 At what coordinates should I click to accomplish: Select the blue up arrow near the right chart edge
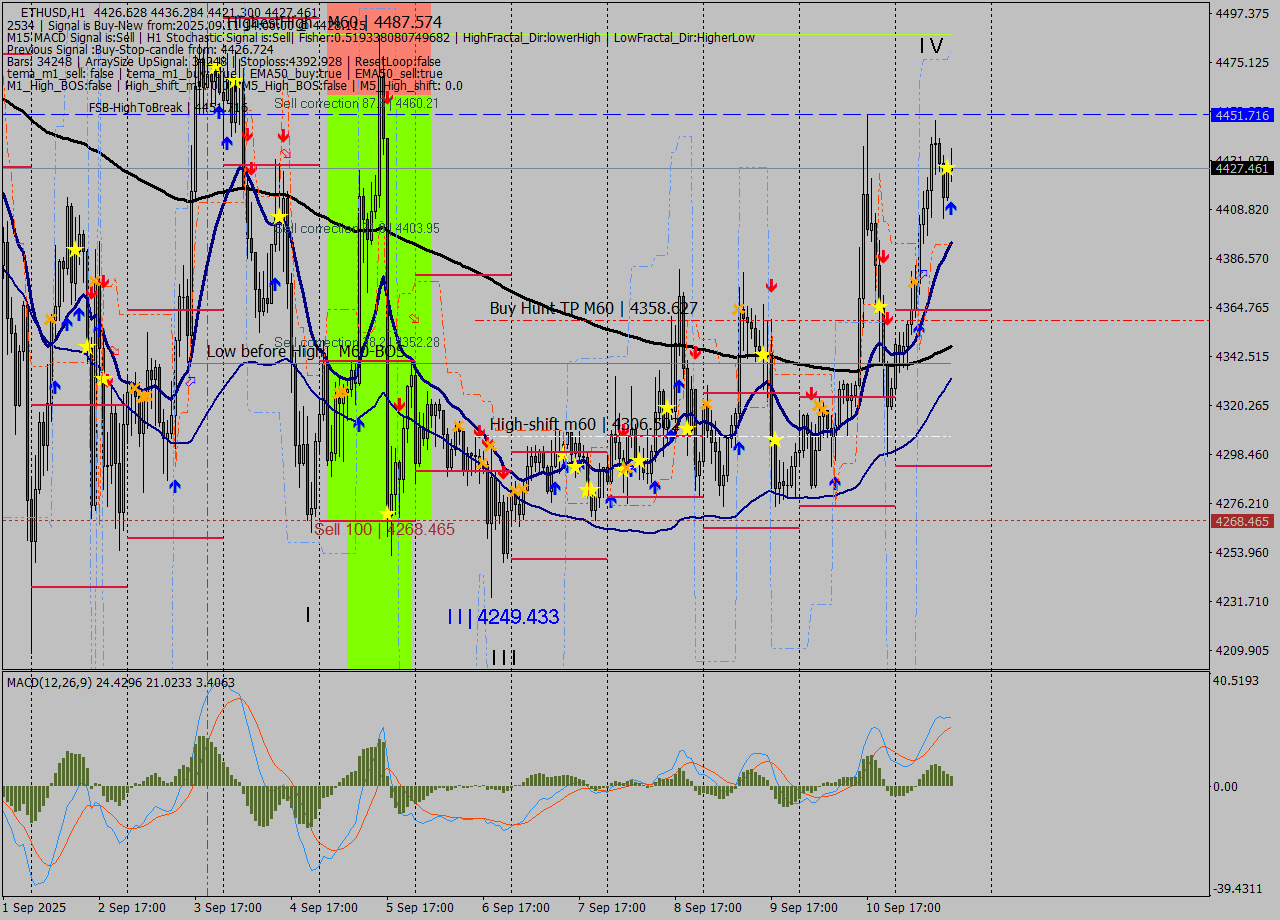952,207
